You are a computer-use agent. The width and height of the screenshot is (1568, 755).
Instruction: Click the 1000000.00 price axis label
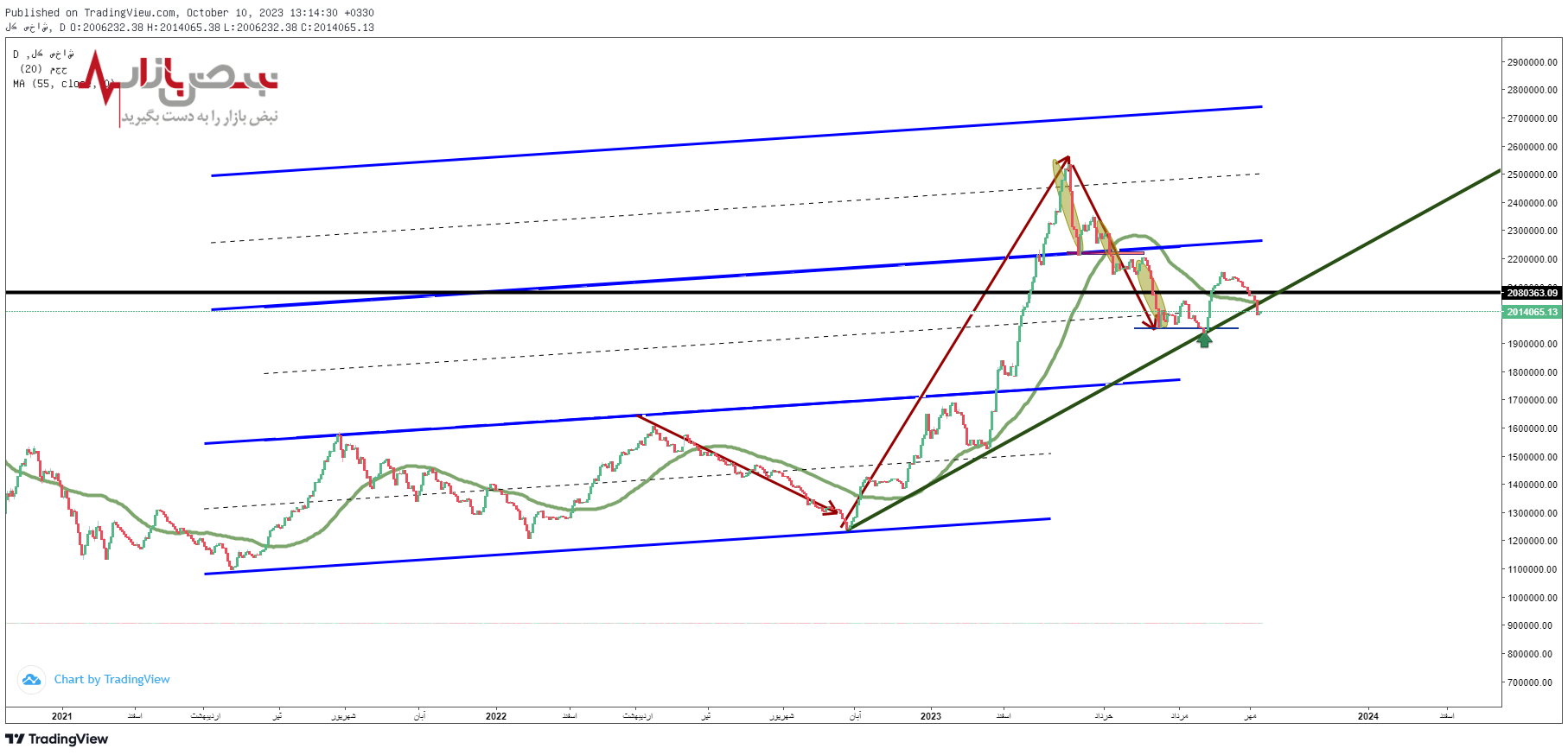(x=1533, y=598)
